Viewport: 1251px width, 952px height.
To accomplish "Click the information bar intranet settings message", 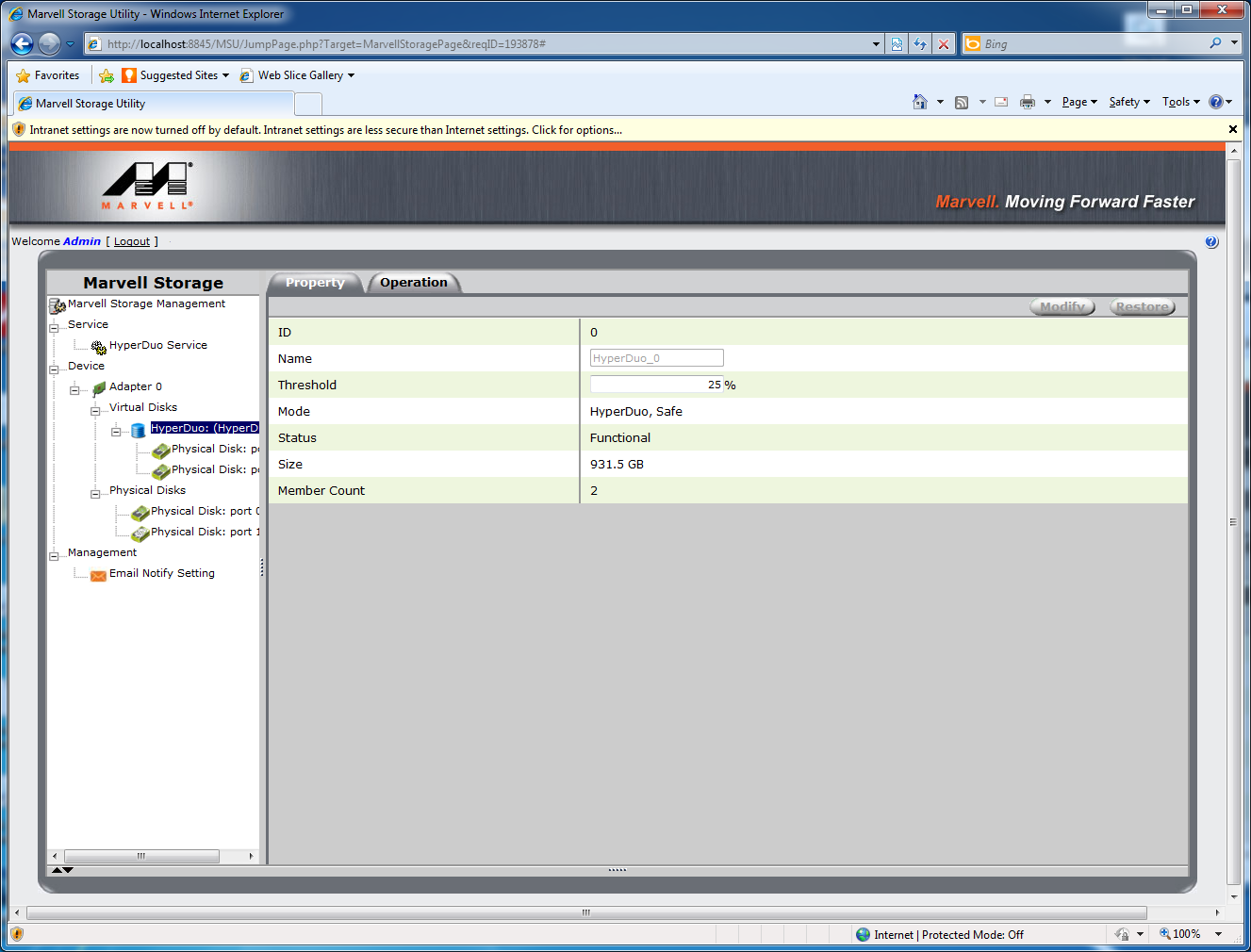I will [x=325, y=130].
